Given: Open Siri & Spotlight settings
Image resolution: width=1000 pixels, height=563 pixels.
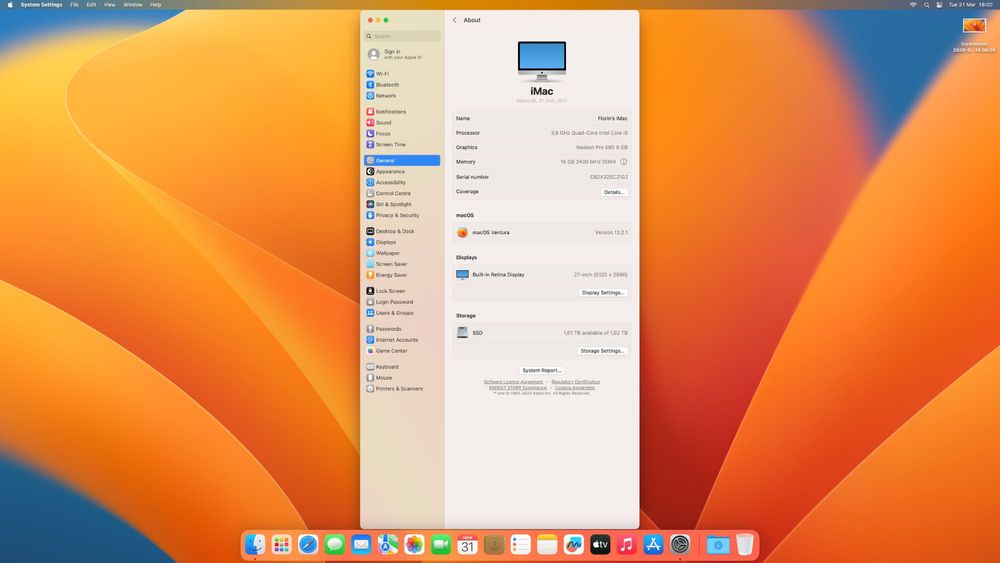Looking at the screenshot, I should pos(402,204).
